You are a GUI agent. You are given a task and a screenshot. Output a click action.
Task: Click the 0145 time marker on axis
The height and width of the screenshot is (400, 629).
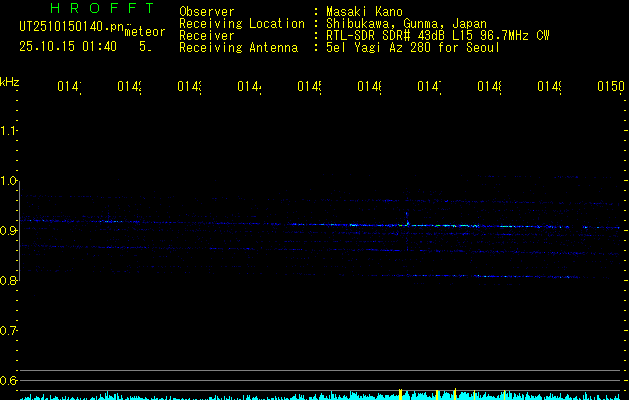click(x=308, y=88)
